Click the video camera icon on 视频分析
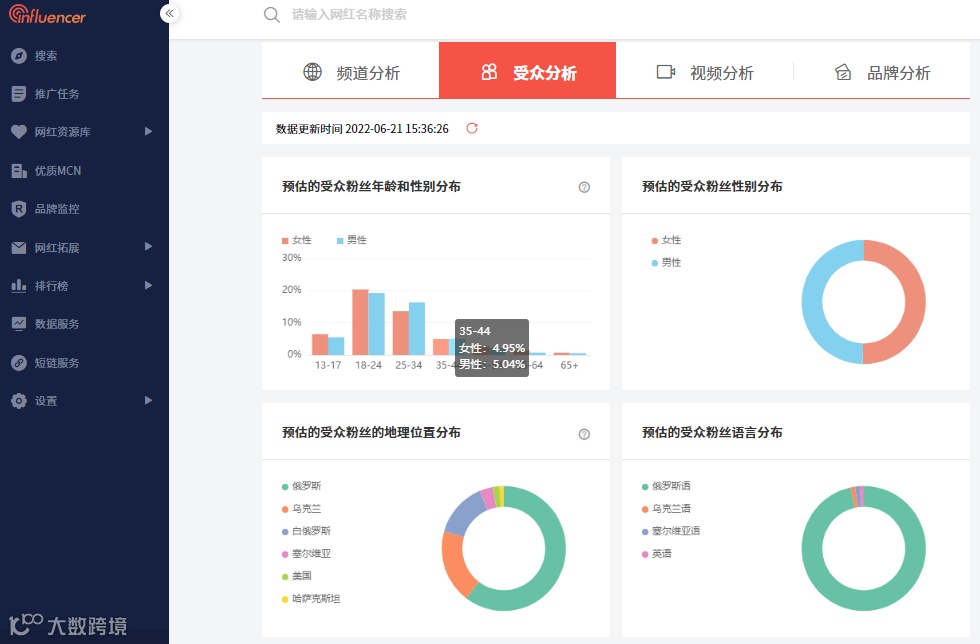This screenshot has width=980, height=644. click(666, 72)
